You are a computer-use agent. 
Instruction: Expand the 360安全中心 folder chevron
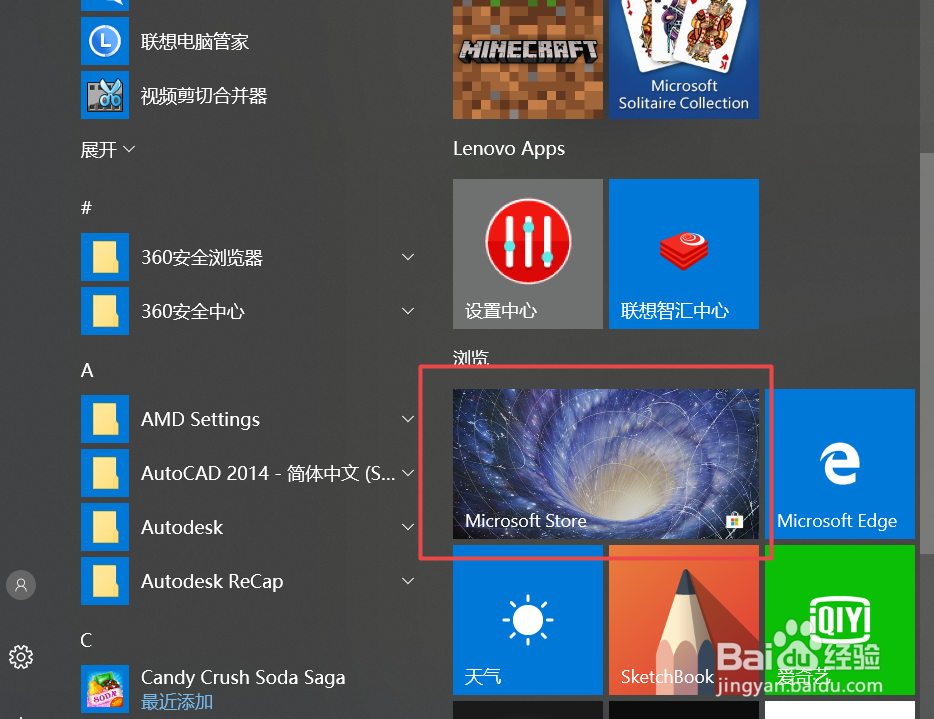(408, 311)
